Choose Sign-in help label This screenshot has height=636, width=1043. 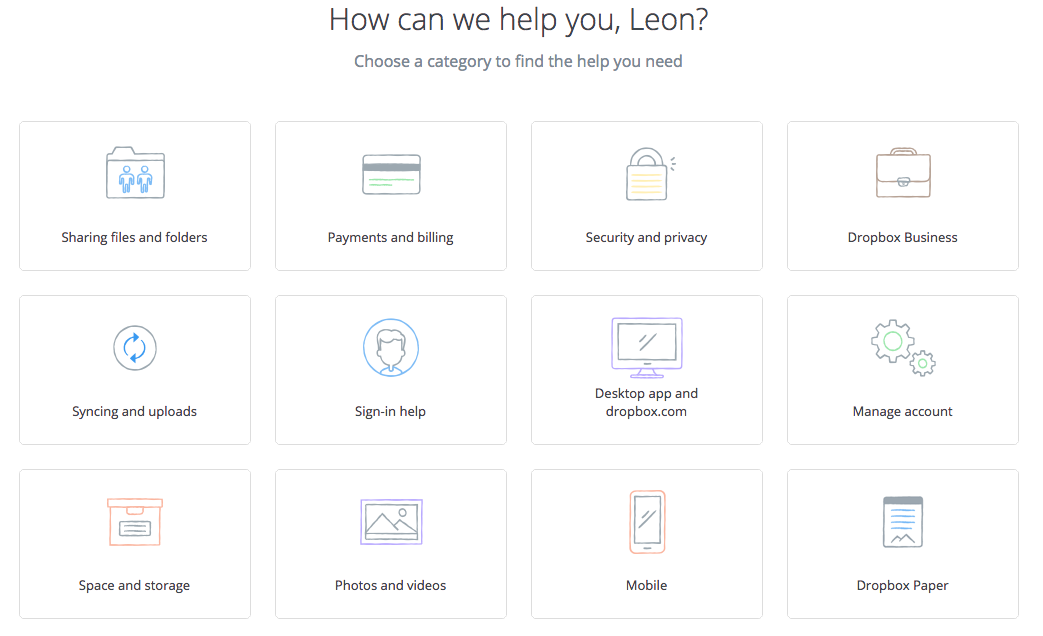tap(390, 412)
